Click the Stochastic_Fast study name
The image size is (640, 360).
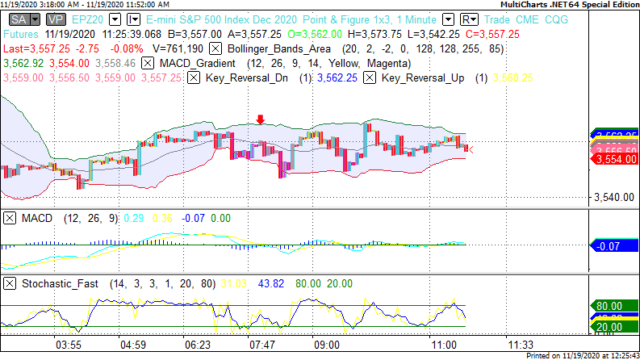[x=60, y=283]
